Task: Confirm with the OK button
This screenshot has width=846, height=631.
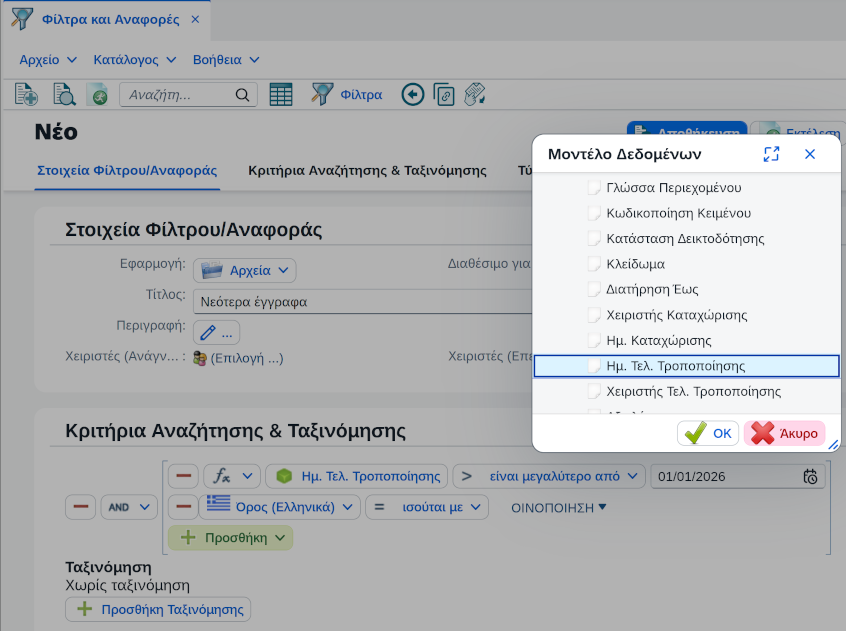Action: (708, 433)
